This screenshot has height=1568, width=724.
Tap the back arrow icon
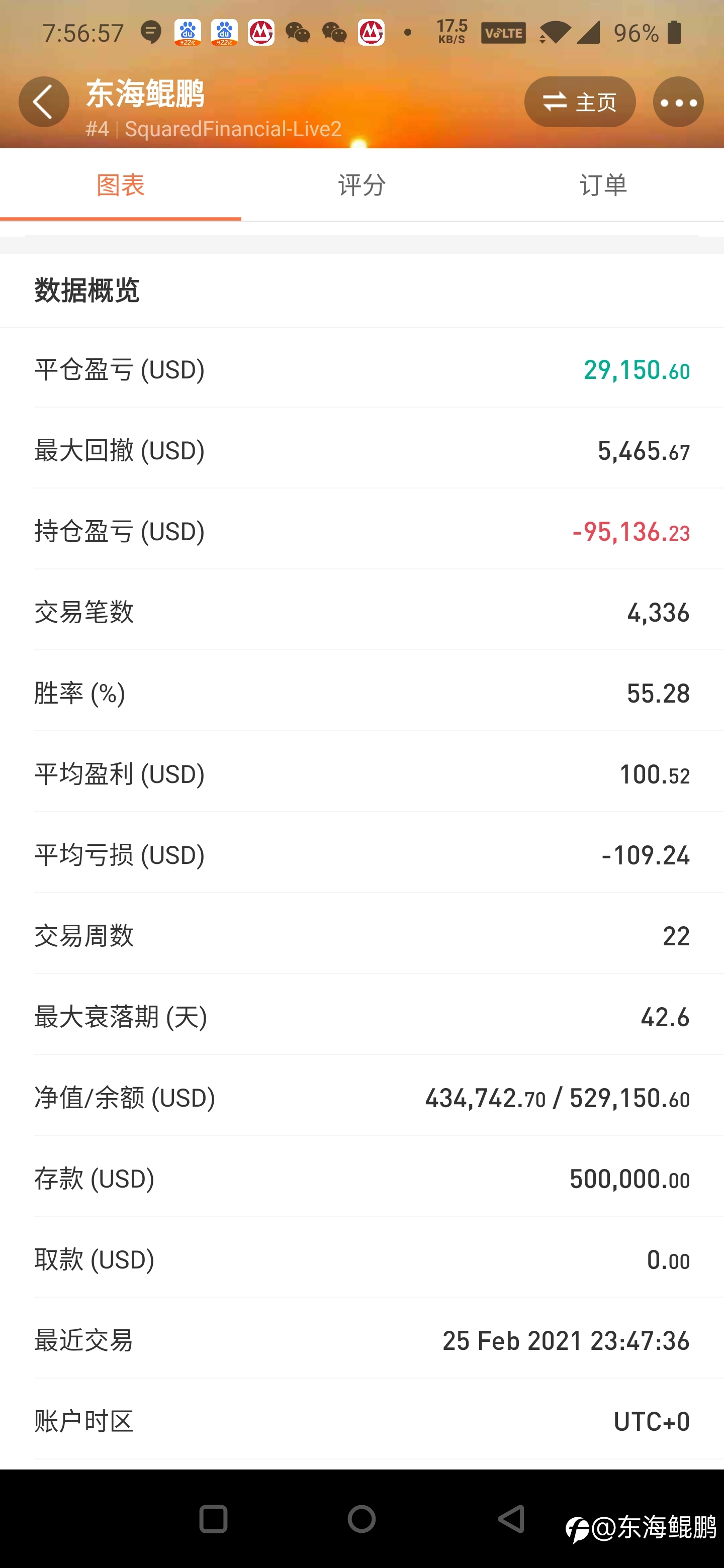click(44, 102)
